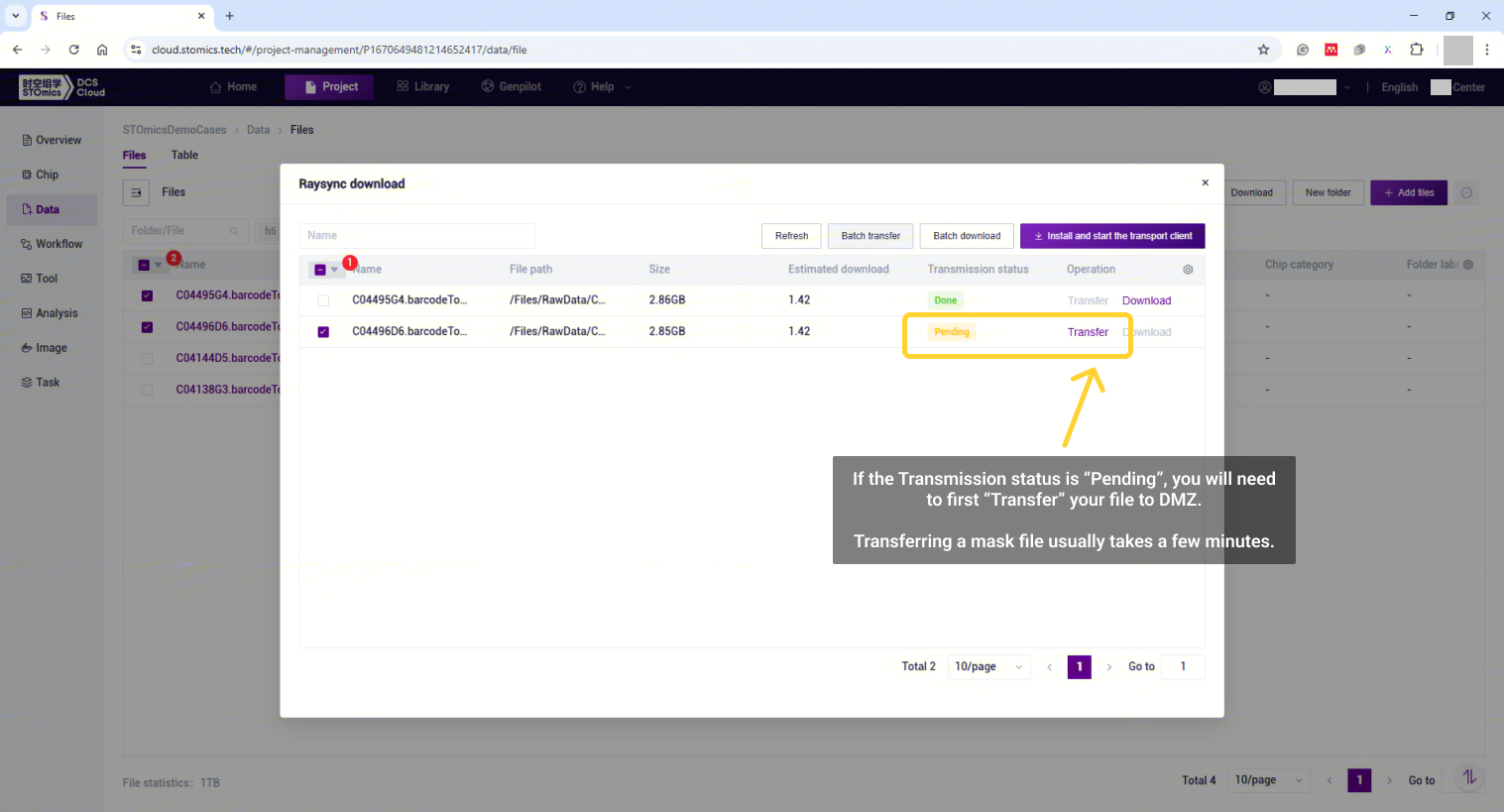Screen dimensions: 1504x812
Task: Click Data in the breadcrumb
Action: 258,130
